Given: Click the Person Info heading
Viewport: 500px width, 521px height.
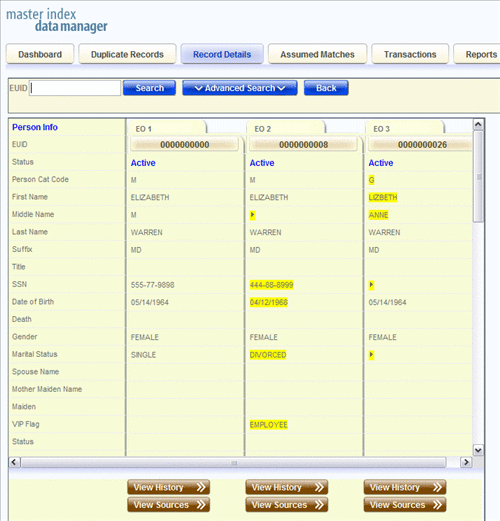Looking at the screenshot, I should 35,127.
